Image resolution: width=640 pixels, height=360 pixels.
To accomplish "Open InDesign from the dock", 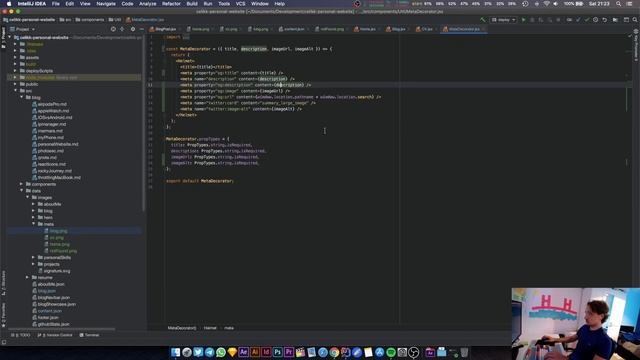I will click(x=266, y=352).
